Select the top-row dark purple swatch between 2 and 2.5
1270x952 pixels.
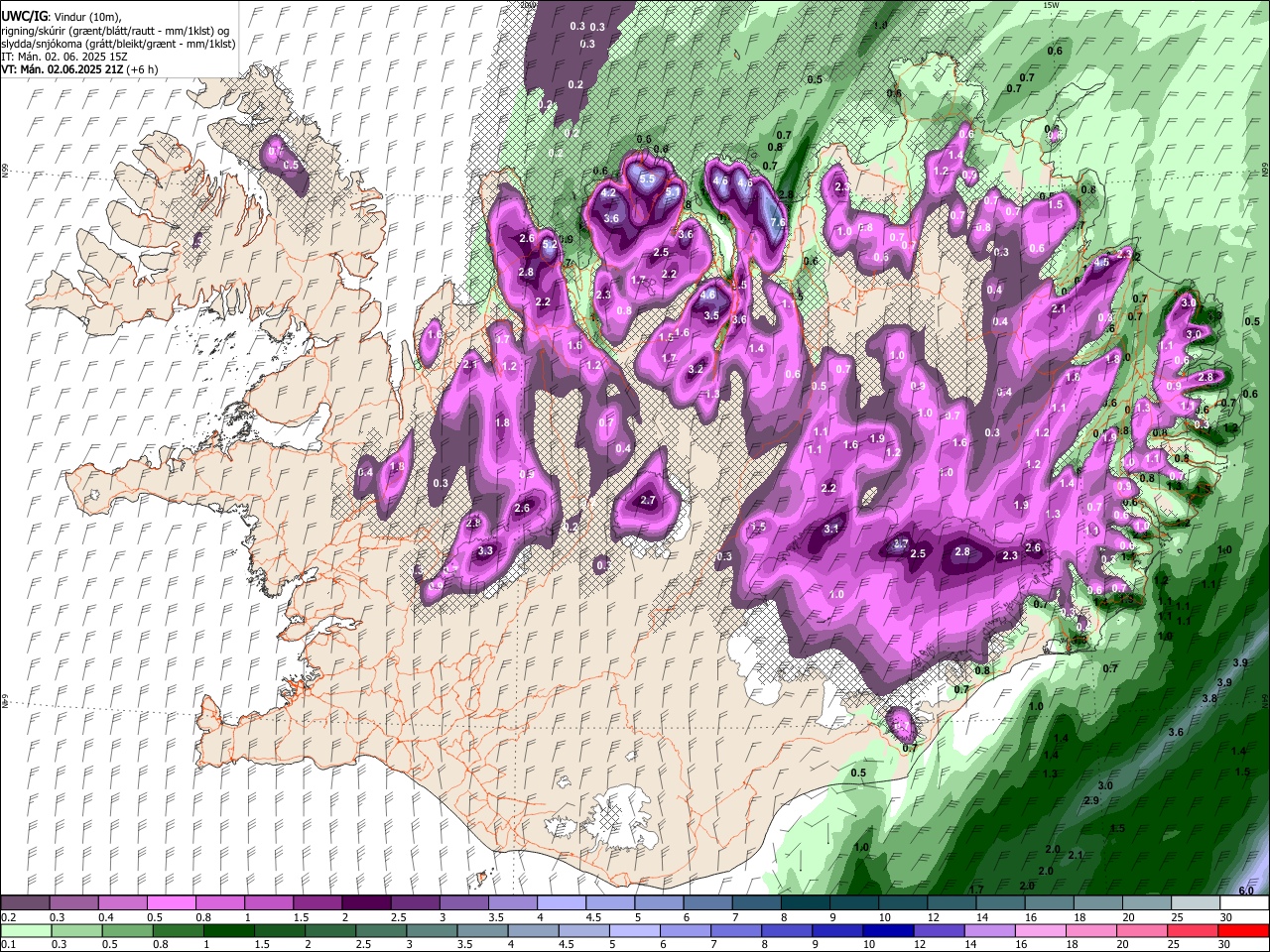pyautogui.click(x=366, y=903)
